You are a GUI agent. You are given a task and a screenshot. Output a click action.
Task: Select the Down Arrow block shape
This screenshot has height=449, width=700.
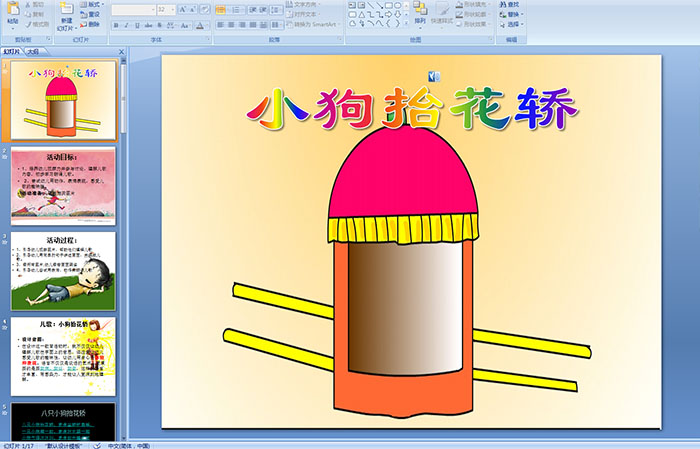point(398,14)
